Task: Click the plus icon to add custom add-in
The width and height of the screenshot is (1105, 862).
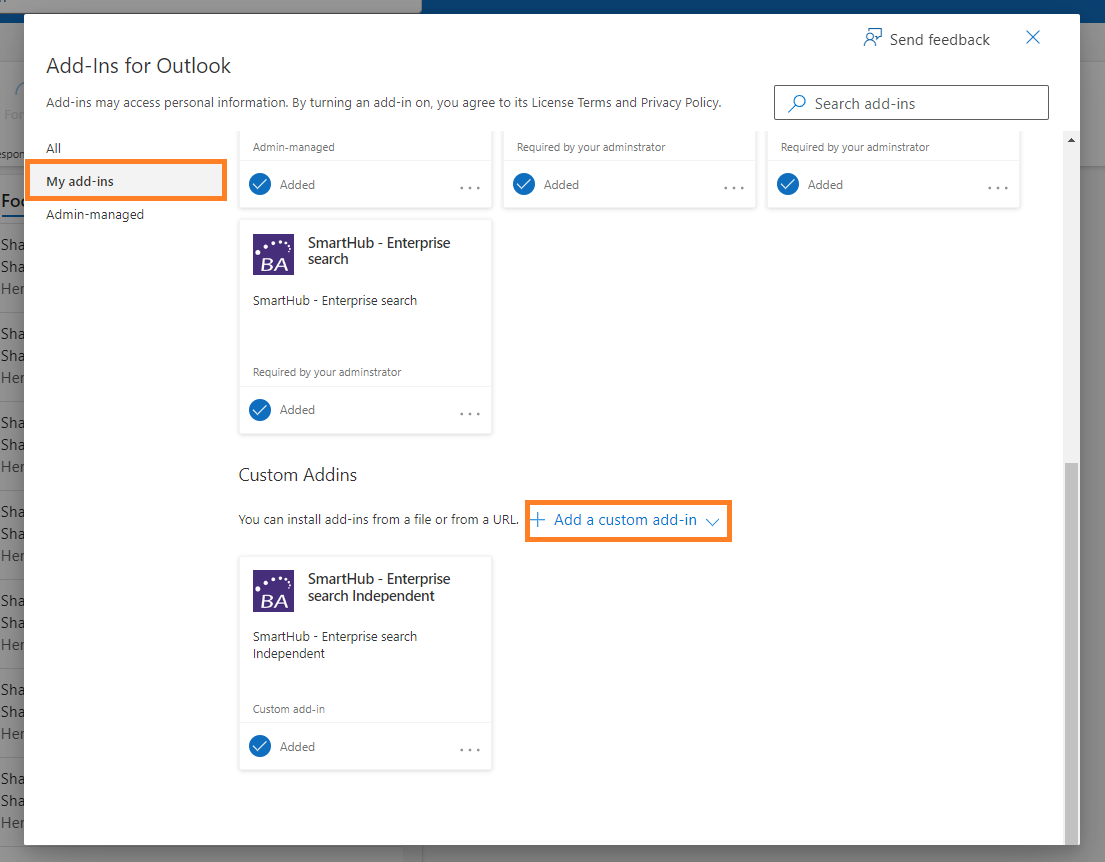Action: [x=538, y=520]
